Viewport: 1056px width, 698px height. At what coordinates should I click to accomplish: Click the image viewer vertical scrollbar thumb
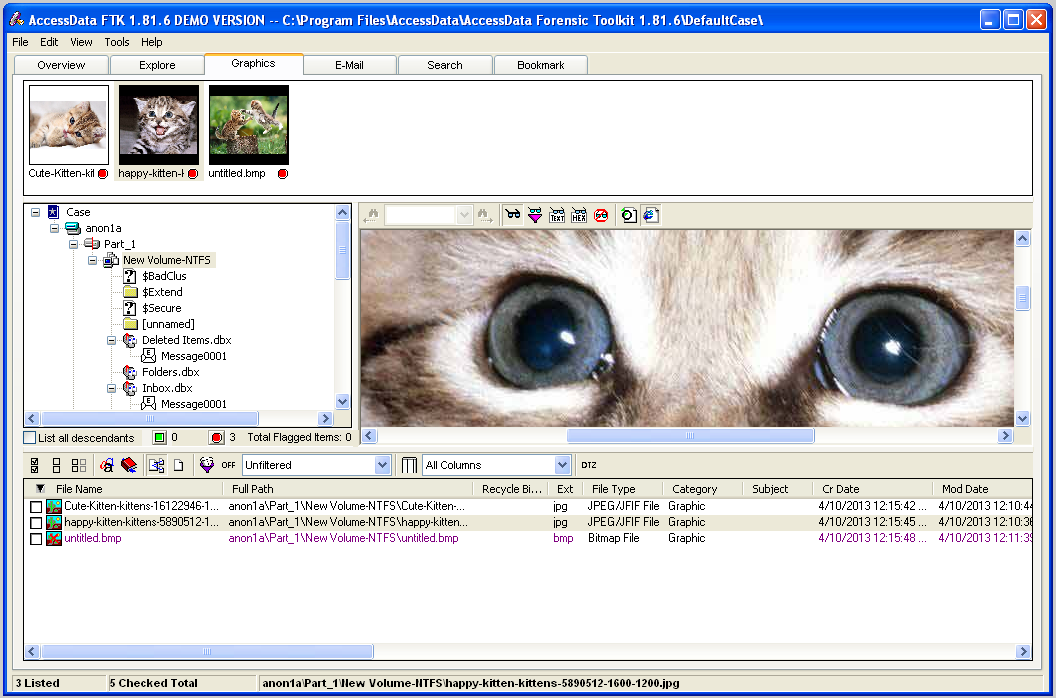point(1022,297)
